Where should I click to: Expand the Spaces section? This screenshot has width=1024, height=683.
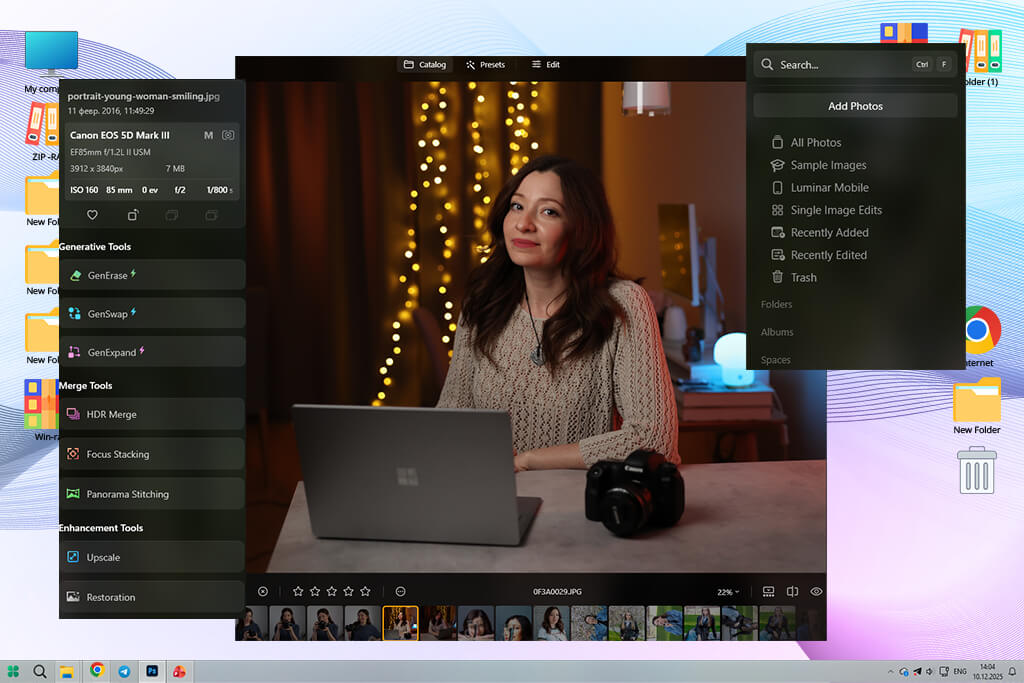tap(775, 360)
